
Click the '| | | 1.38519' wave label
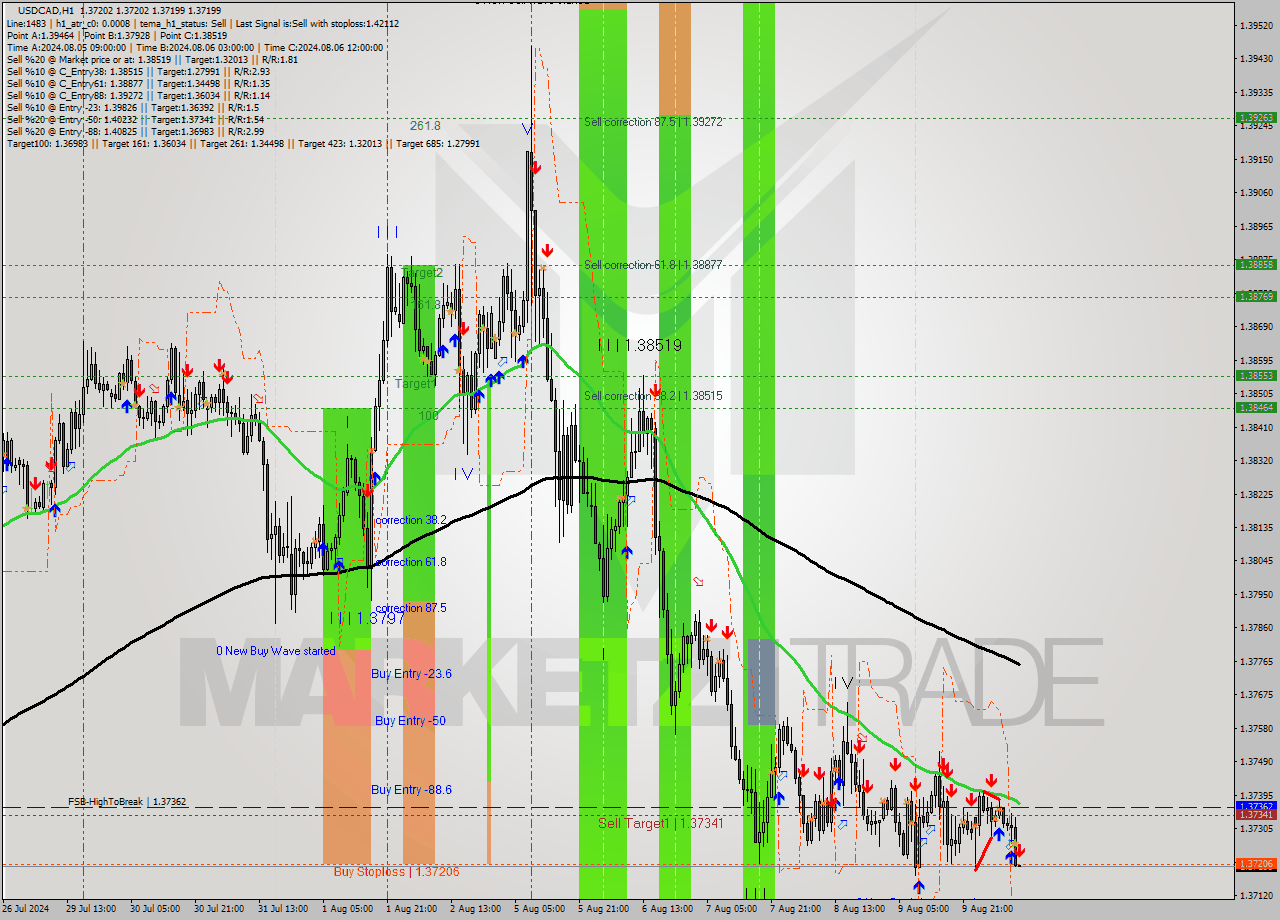[640, 345]
